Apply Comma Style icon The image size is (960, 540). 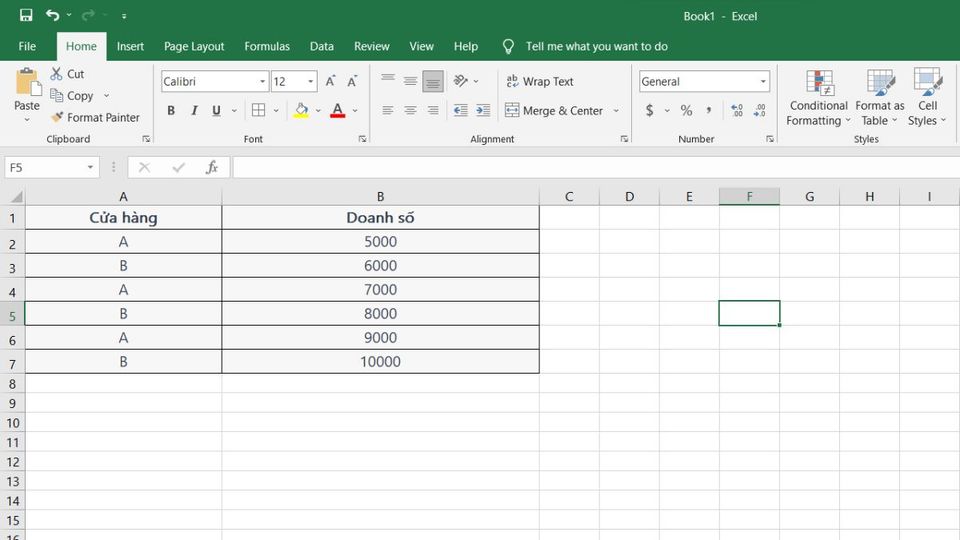pyautogui.click(x=709, y=110)
